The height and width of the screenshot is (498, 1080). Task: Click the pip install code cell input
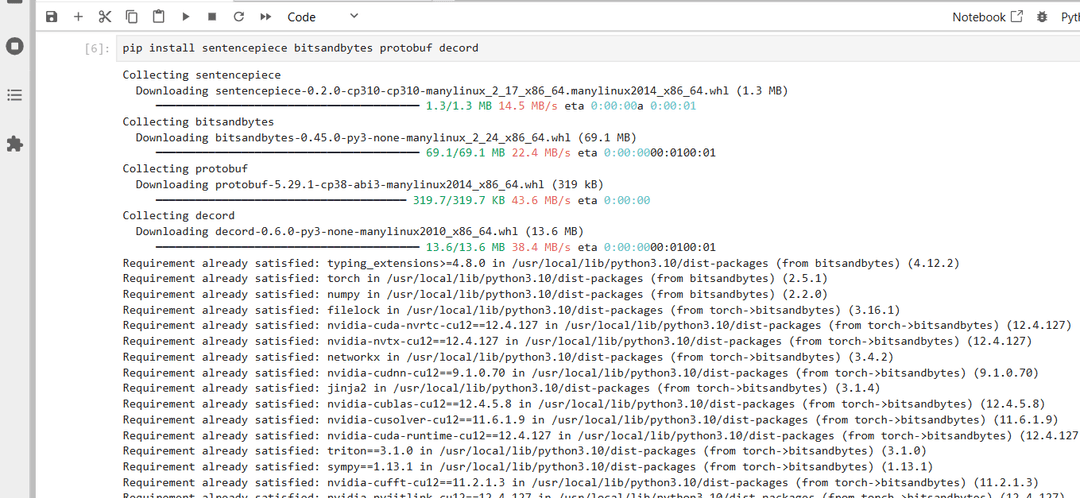pyautogui.click(x=598, y=48)
